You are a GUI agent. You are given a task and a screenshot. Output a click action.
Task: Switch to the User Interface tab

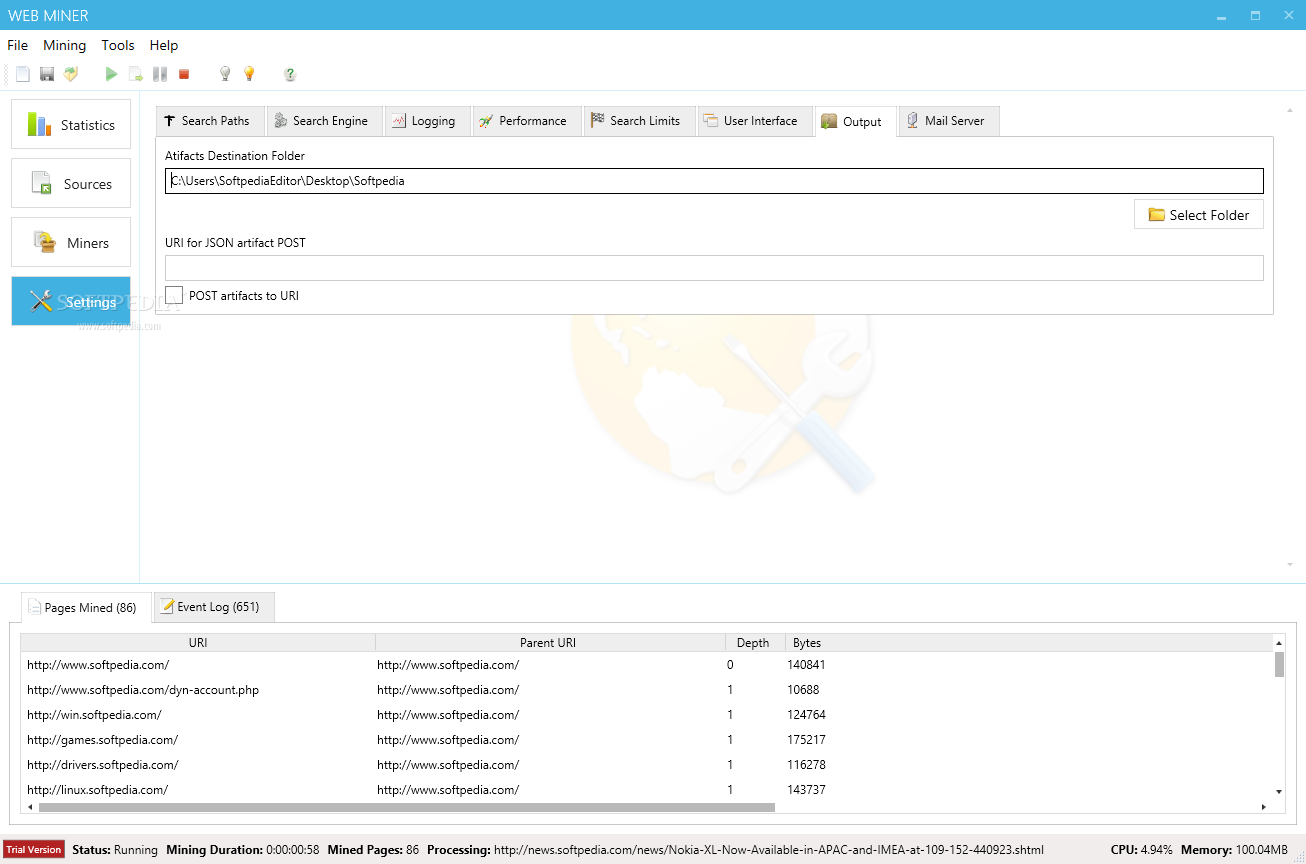point(755,121)
